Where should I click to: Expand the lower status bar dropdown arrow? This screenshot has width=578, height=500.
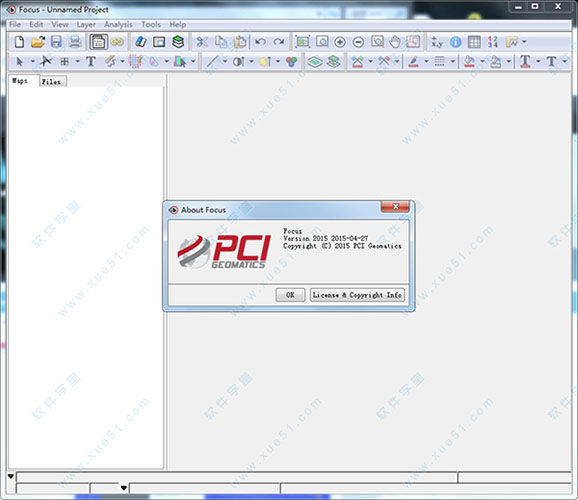pyautogui.click(x=124, y=488)
